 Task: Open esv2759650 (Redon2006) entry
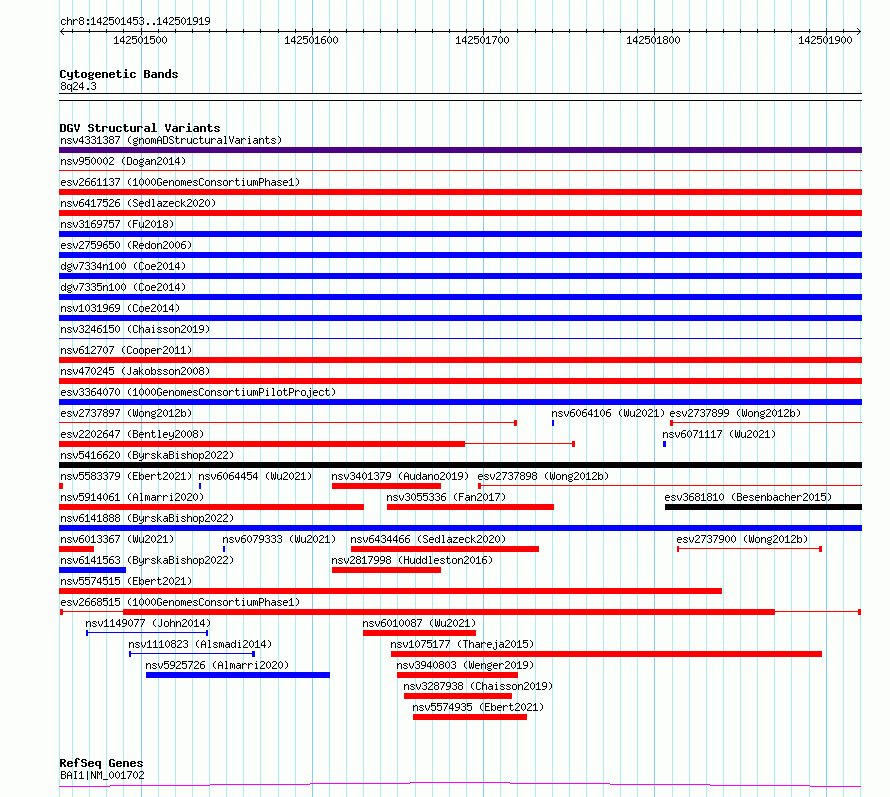coord(126,245)
